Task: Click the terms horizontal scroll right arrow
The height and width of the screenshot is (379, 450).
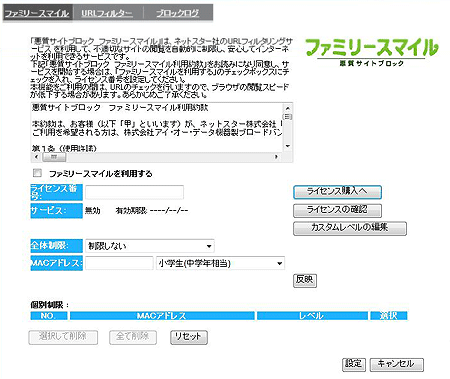Action: click(276, 156)
